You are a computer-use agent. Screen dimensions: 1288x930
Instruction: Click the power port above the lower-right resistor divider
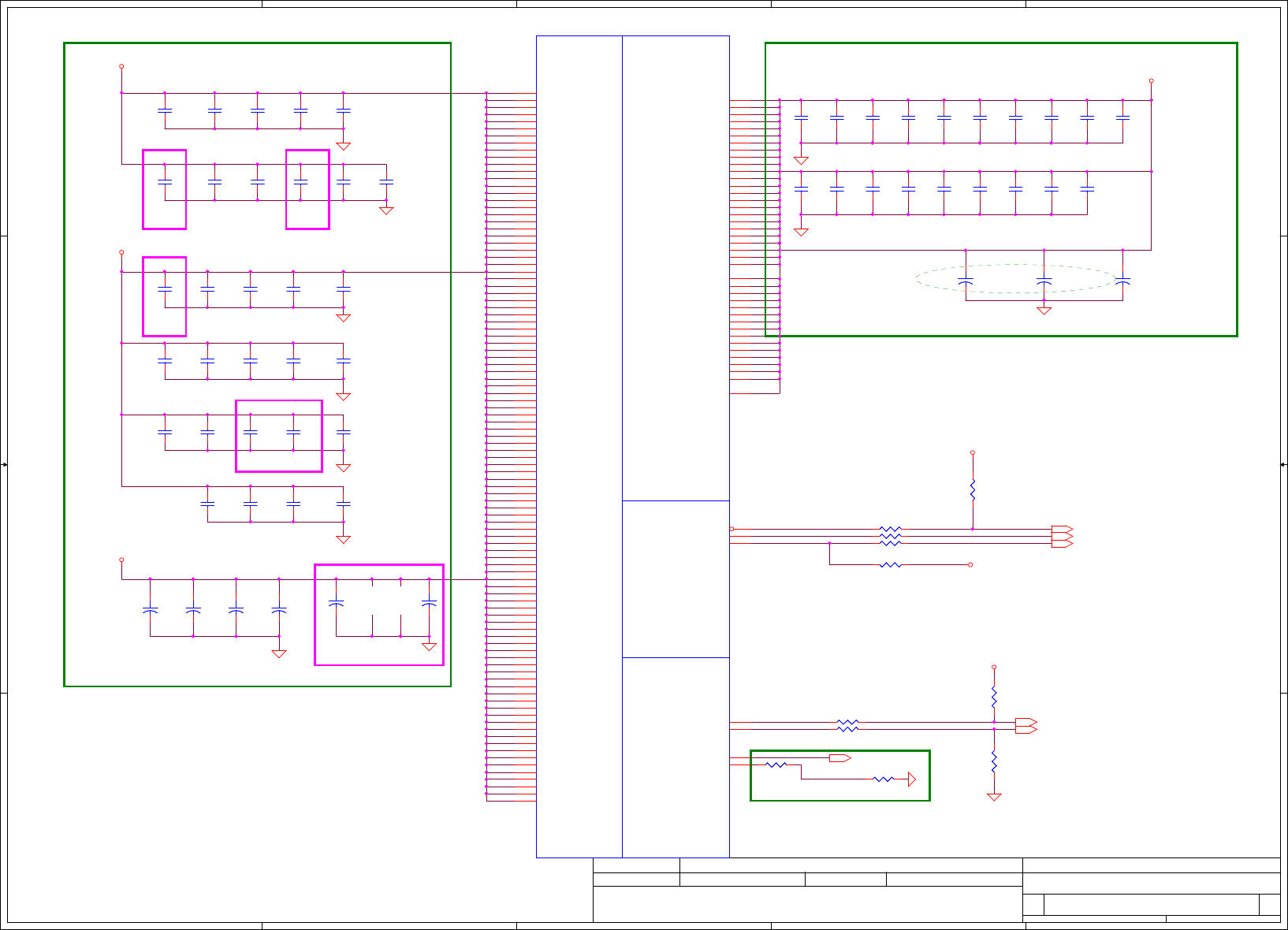(994, 668)
